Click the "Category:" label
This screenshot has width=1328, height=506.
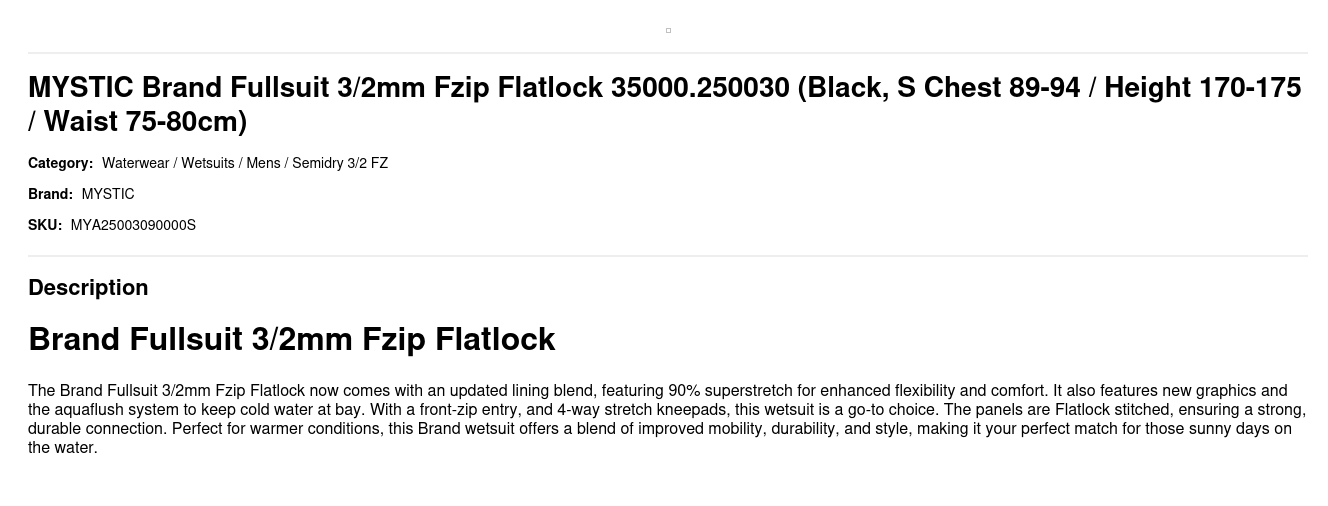60,163
